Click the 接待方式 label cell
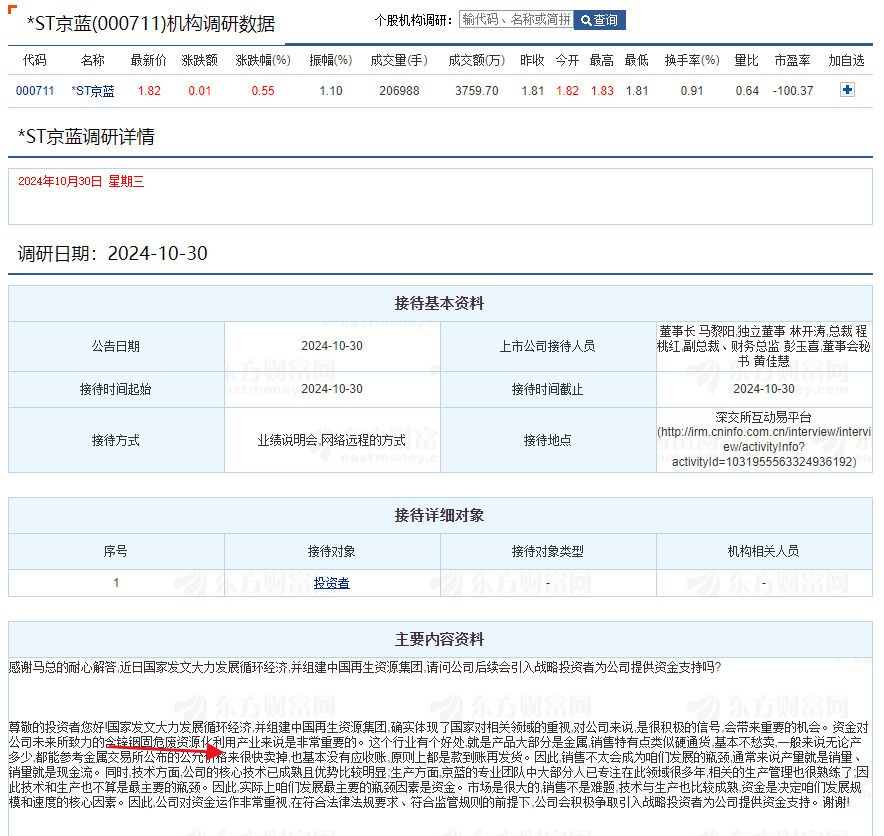This screenshot has height=836, width=884. pos(116,440)
